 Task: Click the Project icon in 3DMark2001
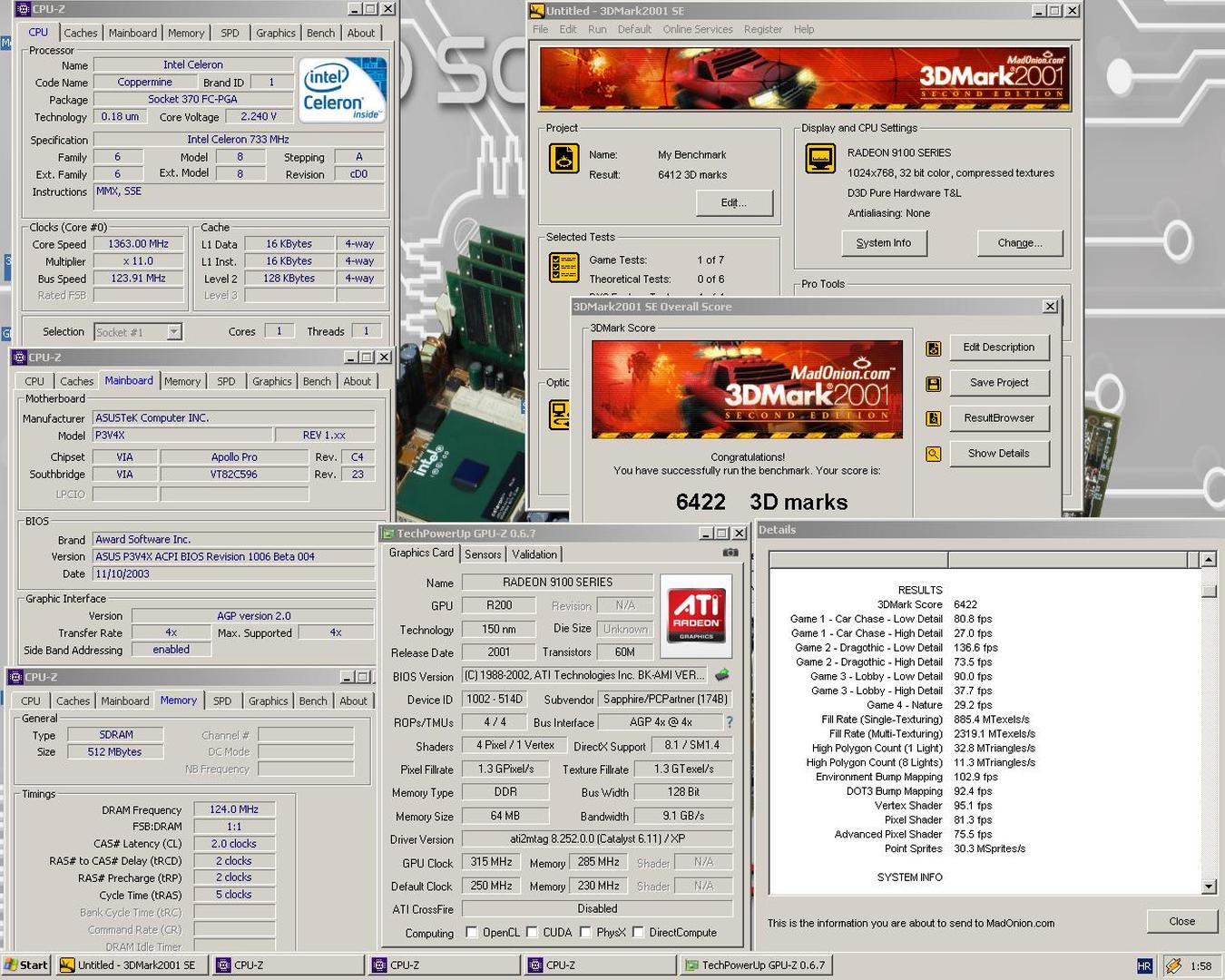click(x=563, y=159)
